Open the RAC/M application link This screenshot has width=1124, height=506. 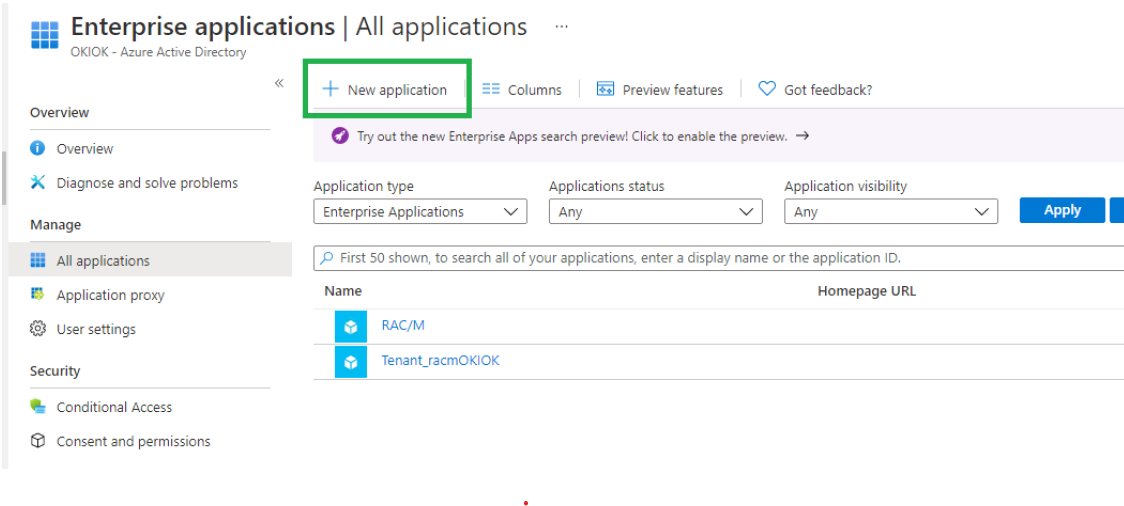coord(403,325)
